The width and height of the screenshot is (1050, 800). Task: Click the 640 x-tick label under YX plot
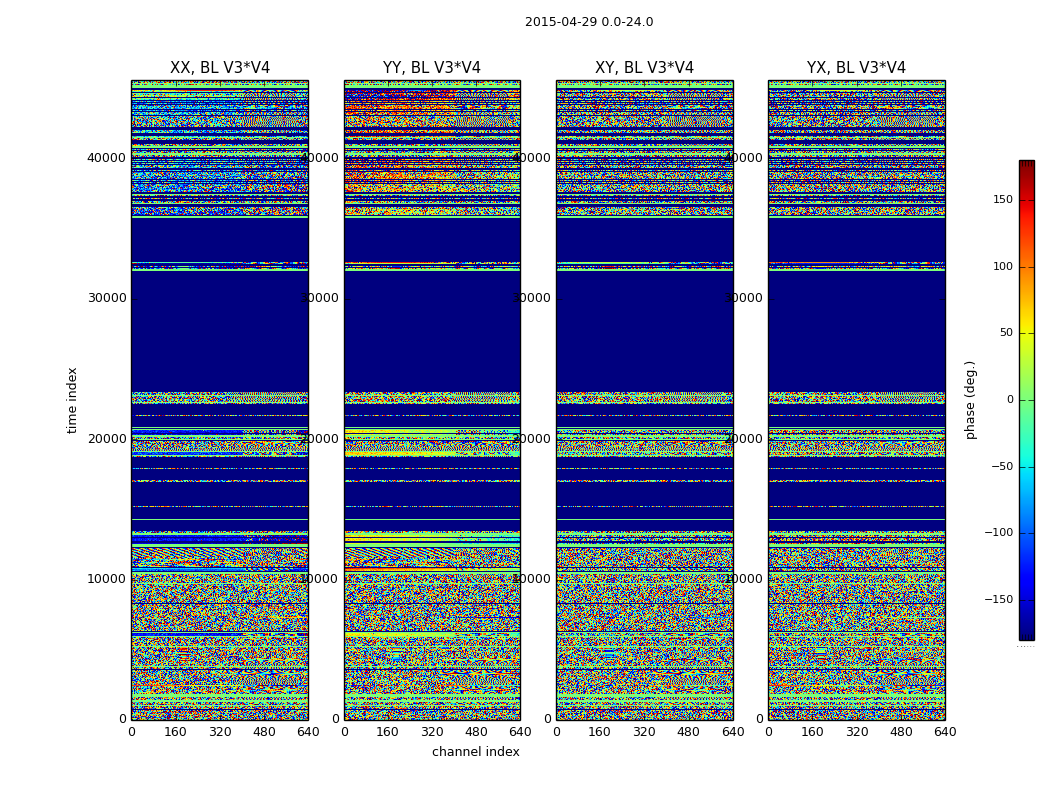click(945, 732)
